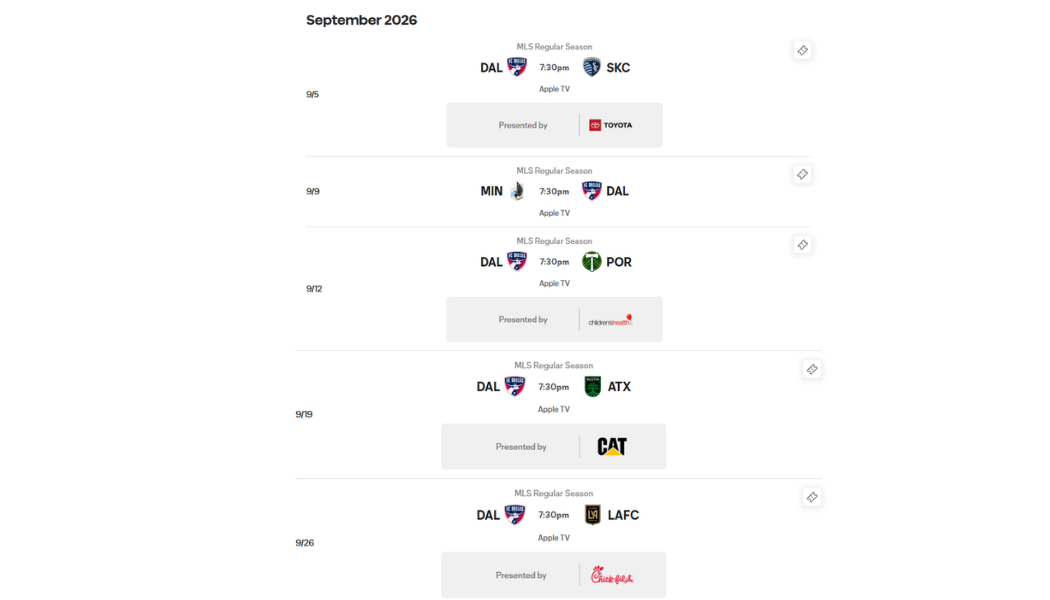Open tickets icon for DAL vs ATX match
The width and height of the screenshot is (1050, 600).
pyautogui.click(x=812, y=369)
